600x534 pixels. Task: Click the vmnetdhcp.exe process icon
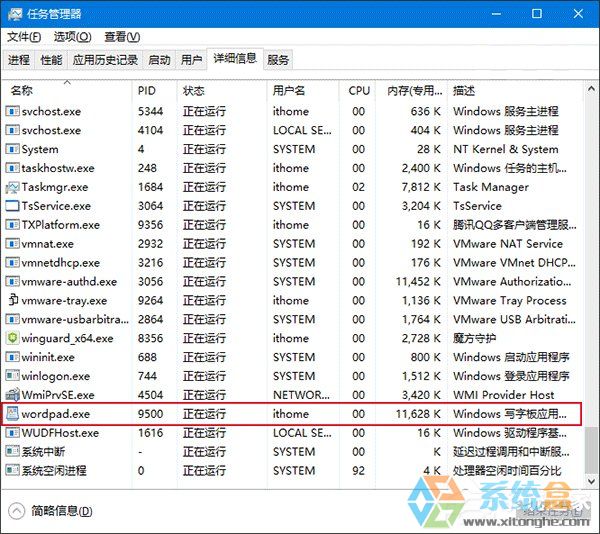[x=12, y=263]
